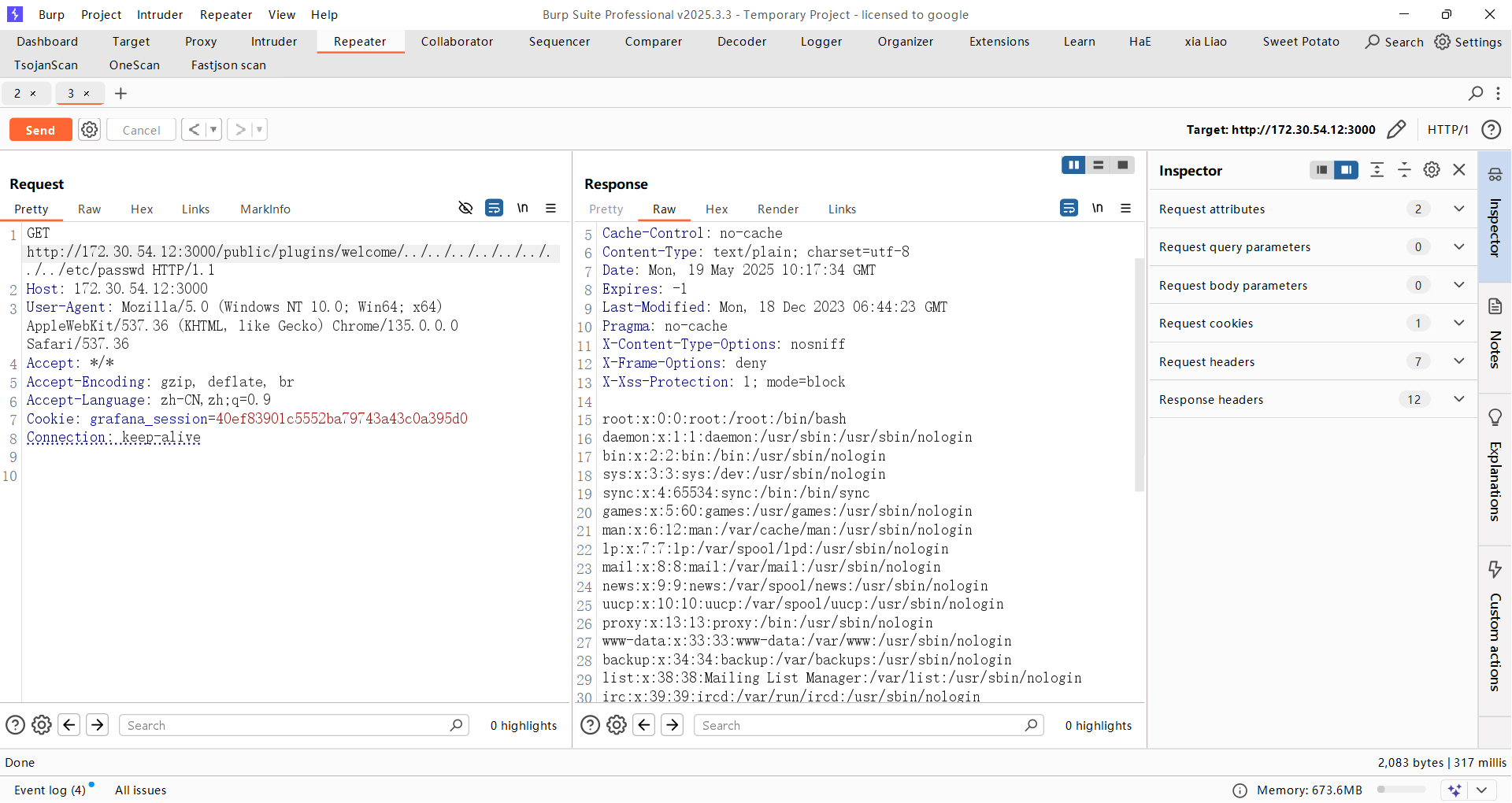Open previous history dropdown arrow
This screenshot has width=1512, height=803.
pos(213,129)
